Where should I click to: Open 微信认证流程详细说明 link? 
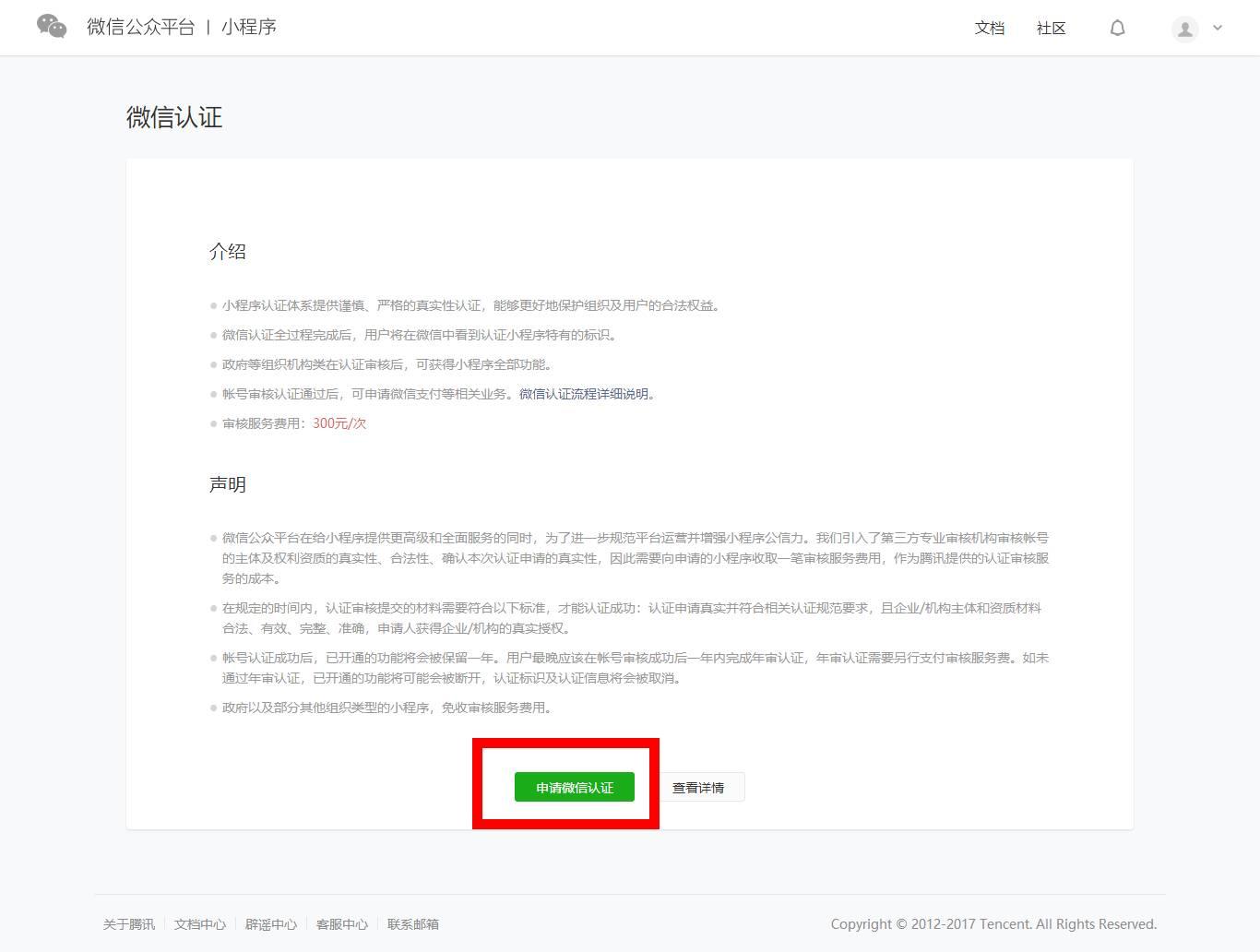tap(584, 394)
